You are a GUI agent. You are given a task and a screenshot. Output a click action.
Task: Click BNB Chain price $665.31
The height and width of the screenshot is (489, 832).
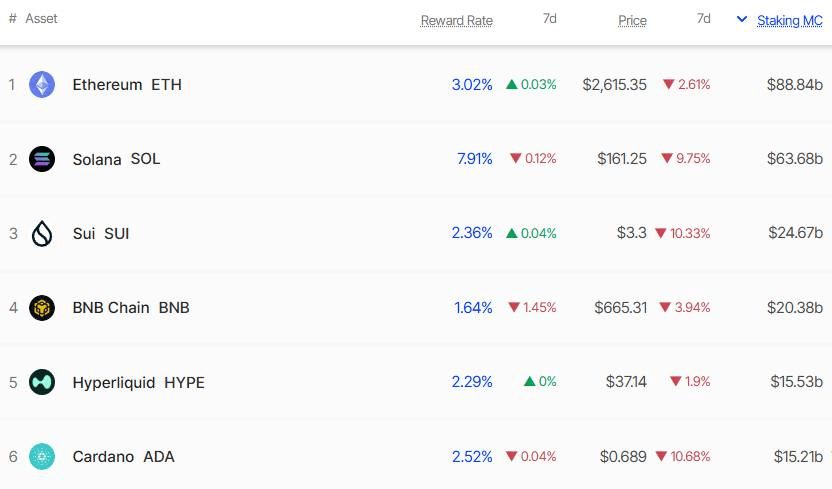pyautogui.click(x=620, y=308)
